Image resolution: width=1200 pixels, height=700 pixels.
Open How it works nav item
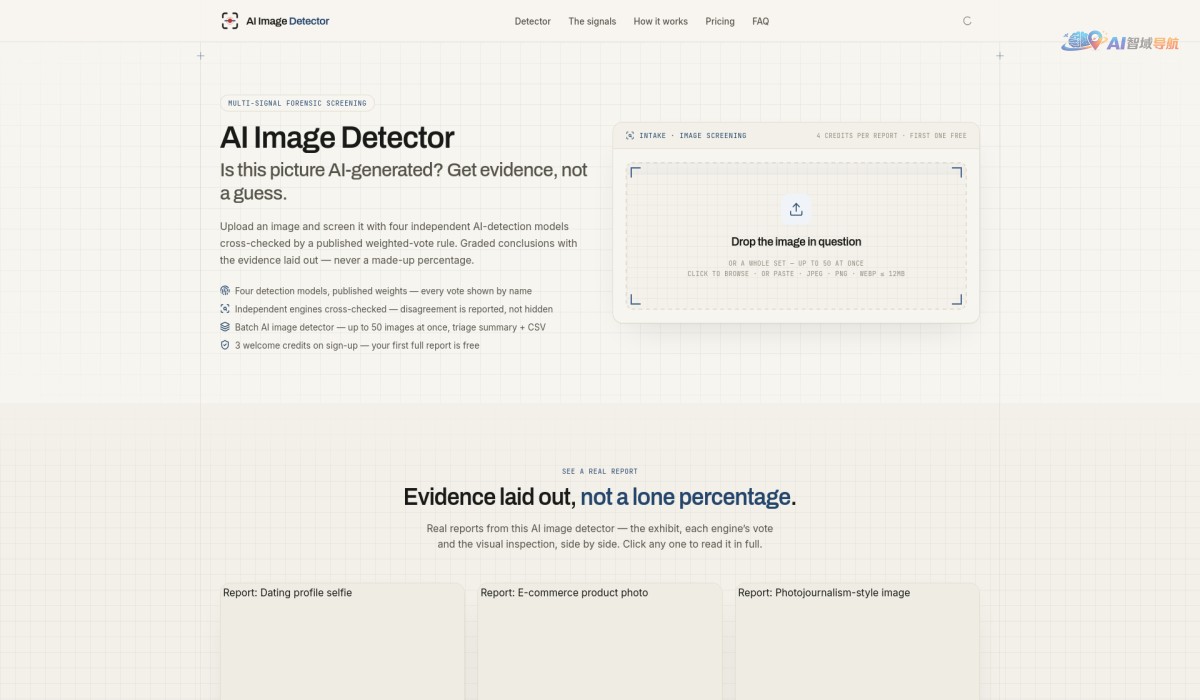[660, 21]
